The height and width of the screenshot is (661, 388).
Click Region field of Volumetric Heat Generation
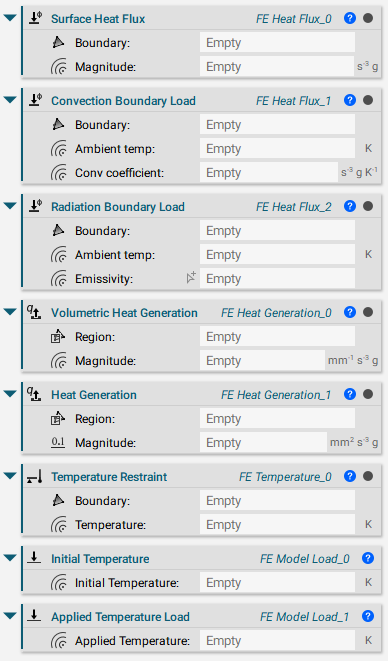277,337
